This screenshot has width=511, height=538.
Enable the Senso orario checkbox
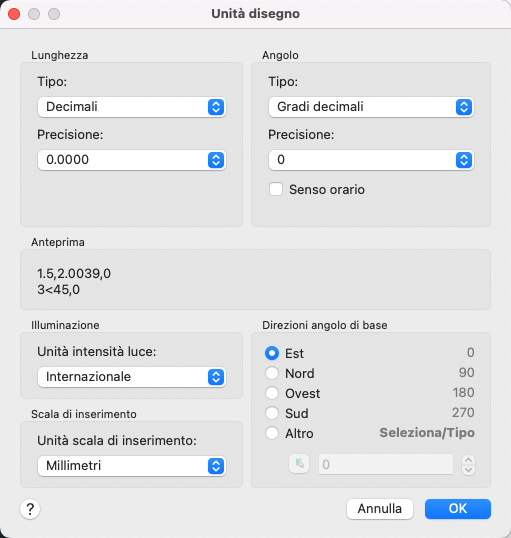click(276, 189)
